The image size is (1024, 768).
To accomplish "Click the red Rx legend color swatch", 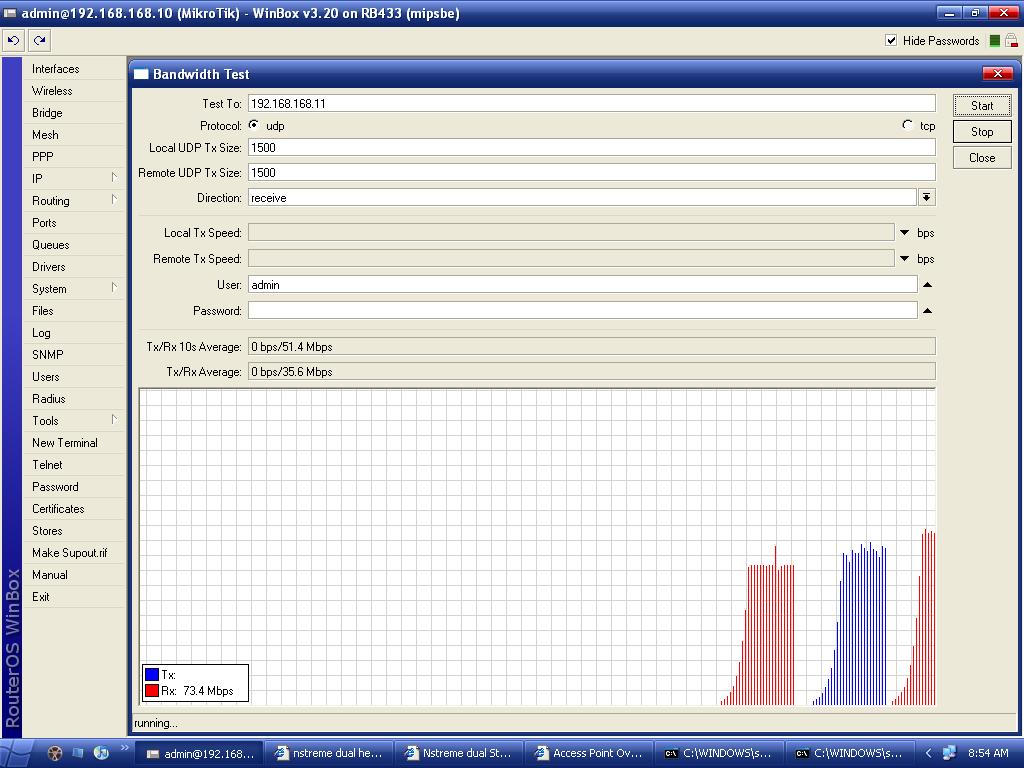I will (152, 691).
